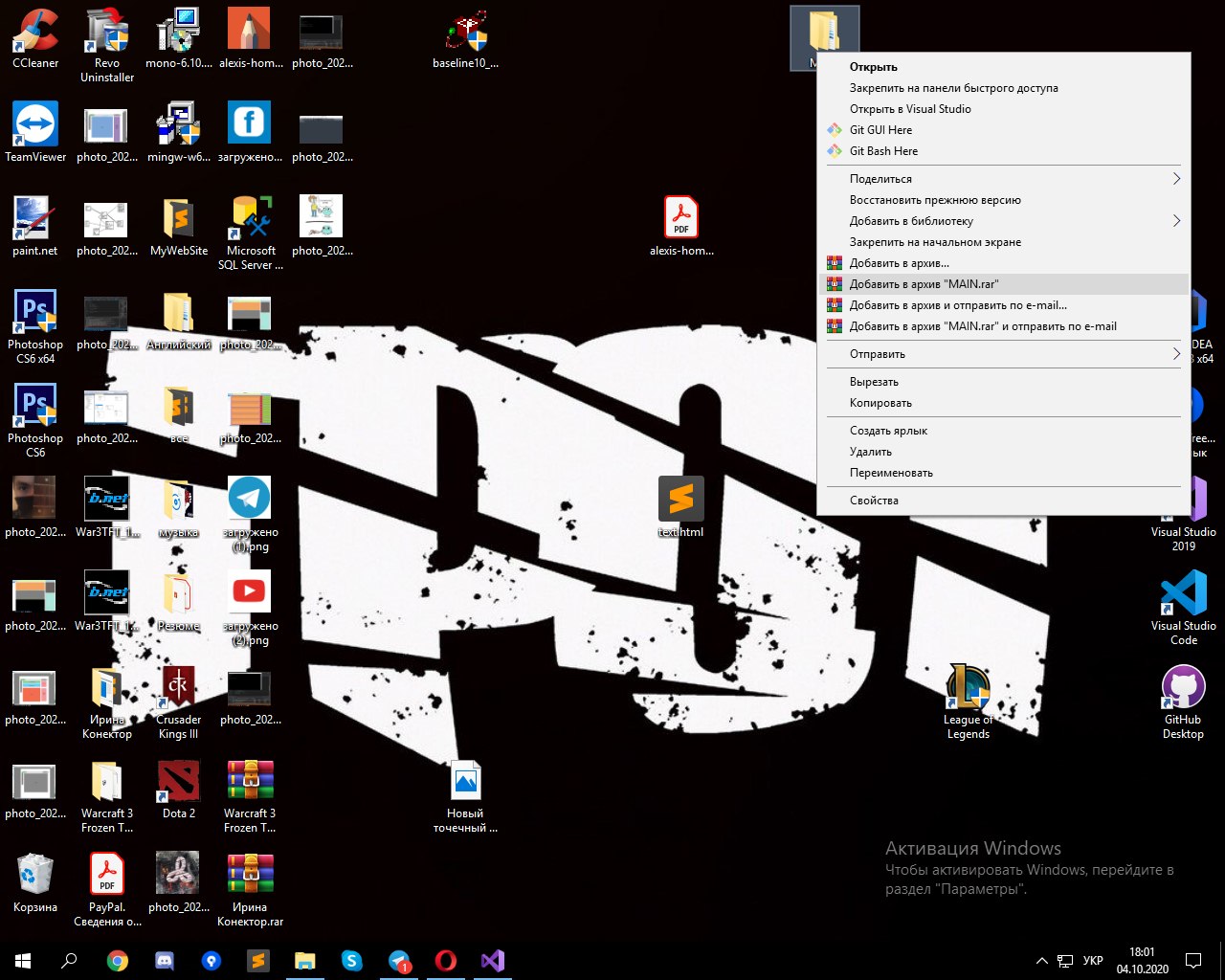Choose Вырезать from the context menu
Image resolution: width=1225 pixels, height=980 pixels.
click(1004, 382)
